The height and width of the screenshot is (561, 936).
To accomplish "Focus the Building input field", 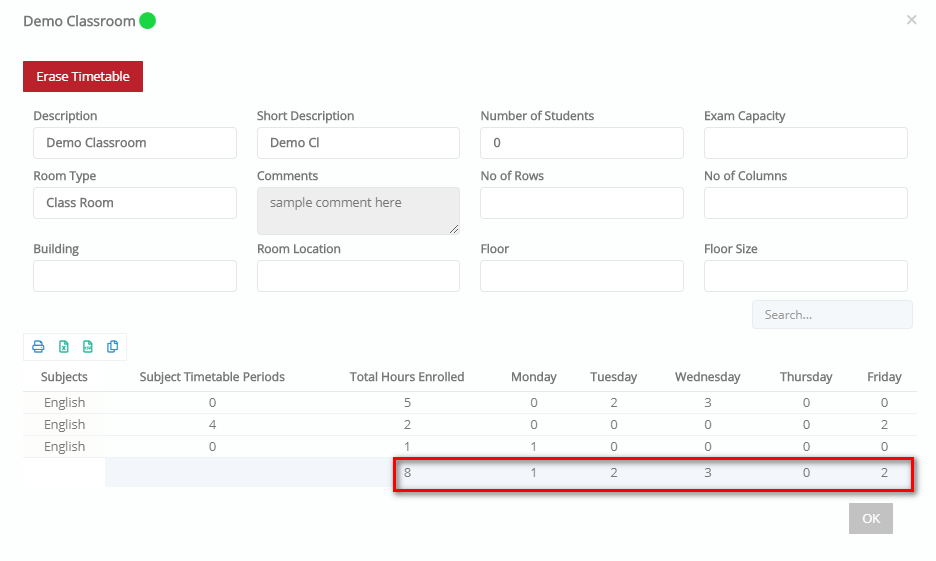I will (135, 276).
